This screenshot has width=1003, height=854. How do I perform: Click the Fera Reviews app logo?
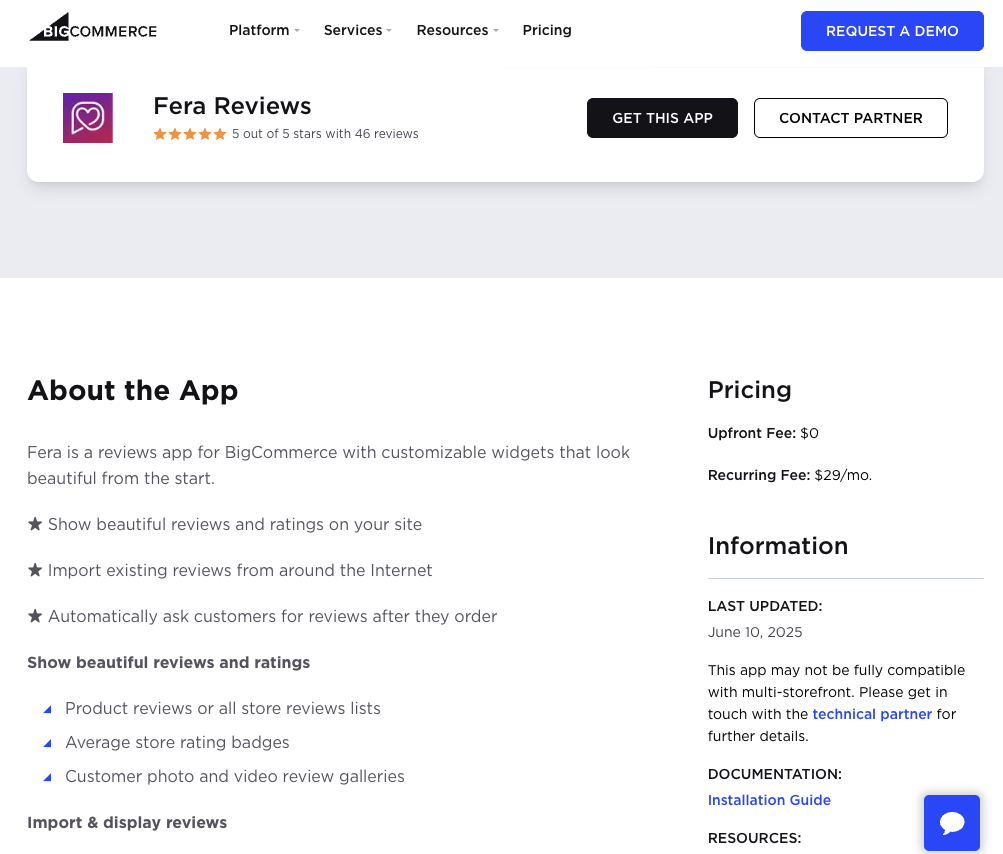pos(88,117)
